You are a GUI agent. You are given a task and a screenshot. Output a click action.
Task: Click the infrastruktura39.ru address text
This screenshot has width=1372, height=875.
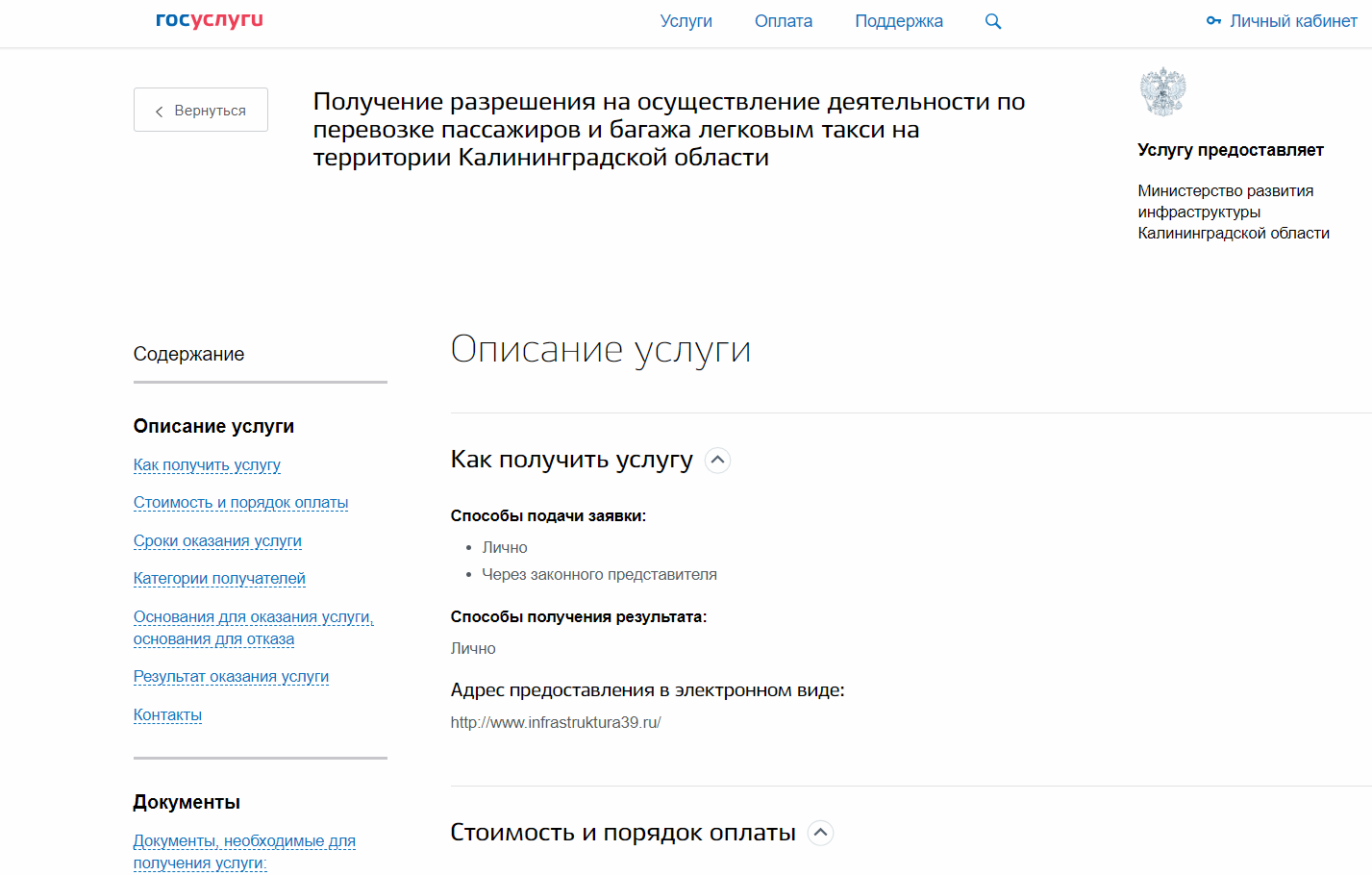[556, 722]
